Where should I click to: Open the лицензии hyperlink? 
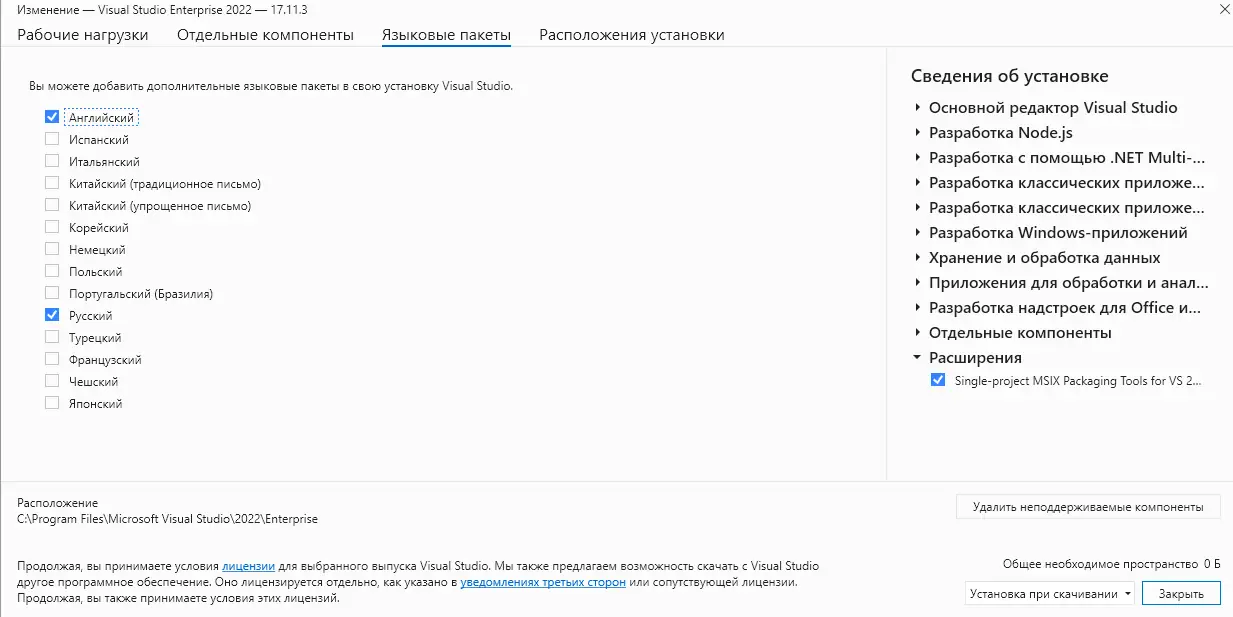tap(248, 566)
